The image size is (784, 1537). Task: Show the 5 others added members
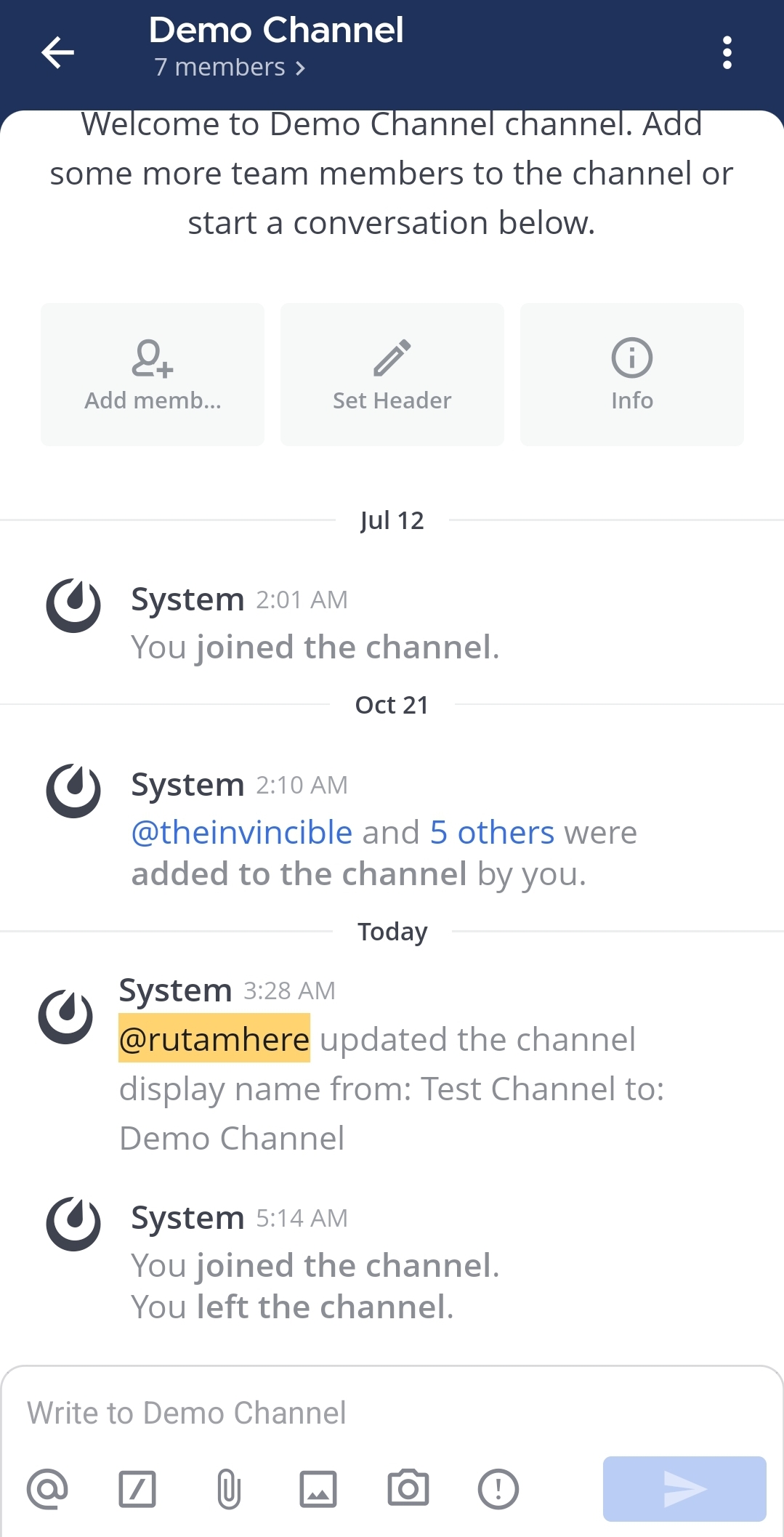click(x=492, y=833)
